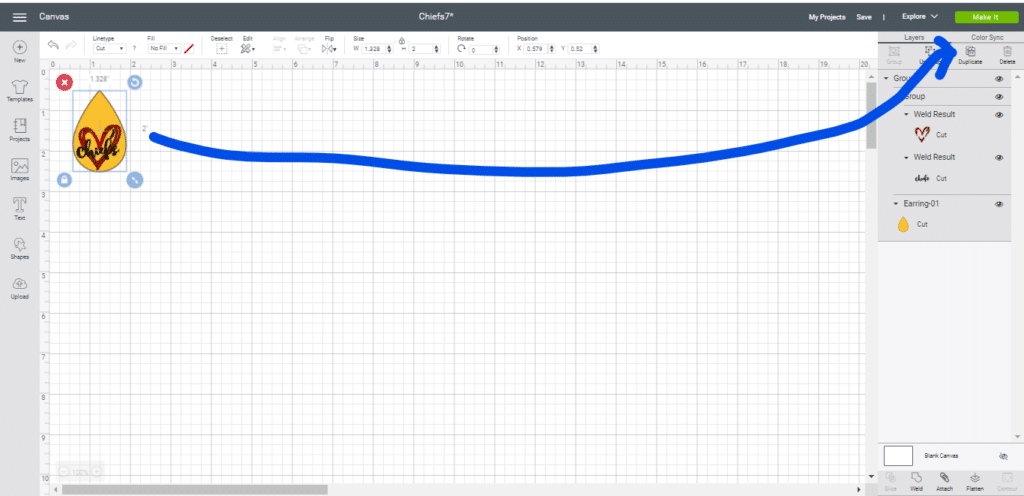The image size is (1024, 496).
Task: Toggle visibility of first Weld Result layer
Action: click(999, 115)
